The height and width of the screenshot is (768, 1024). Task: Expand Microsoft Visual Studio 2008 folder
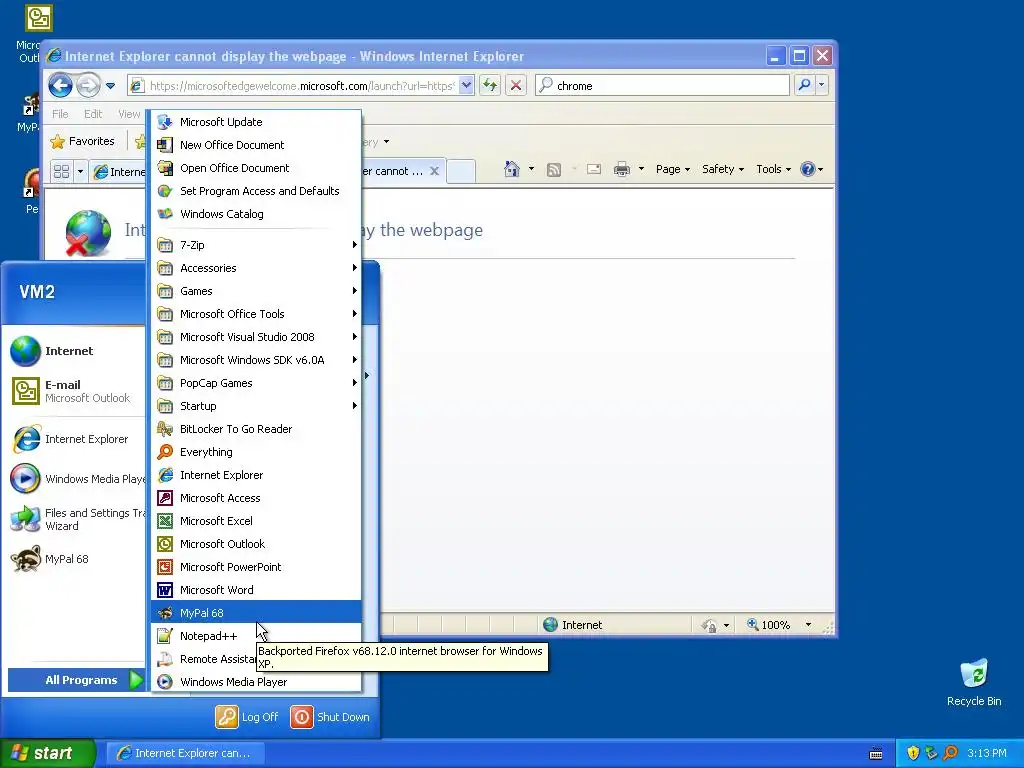click(x=256, y=337)
